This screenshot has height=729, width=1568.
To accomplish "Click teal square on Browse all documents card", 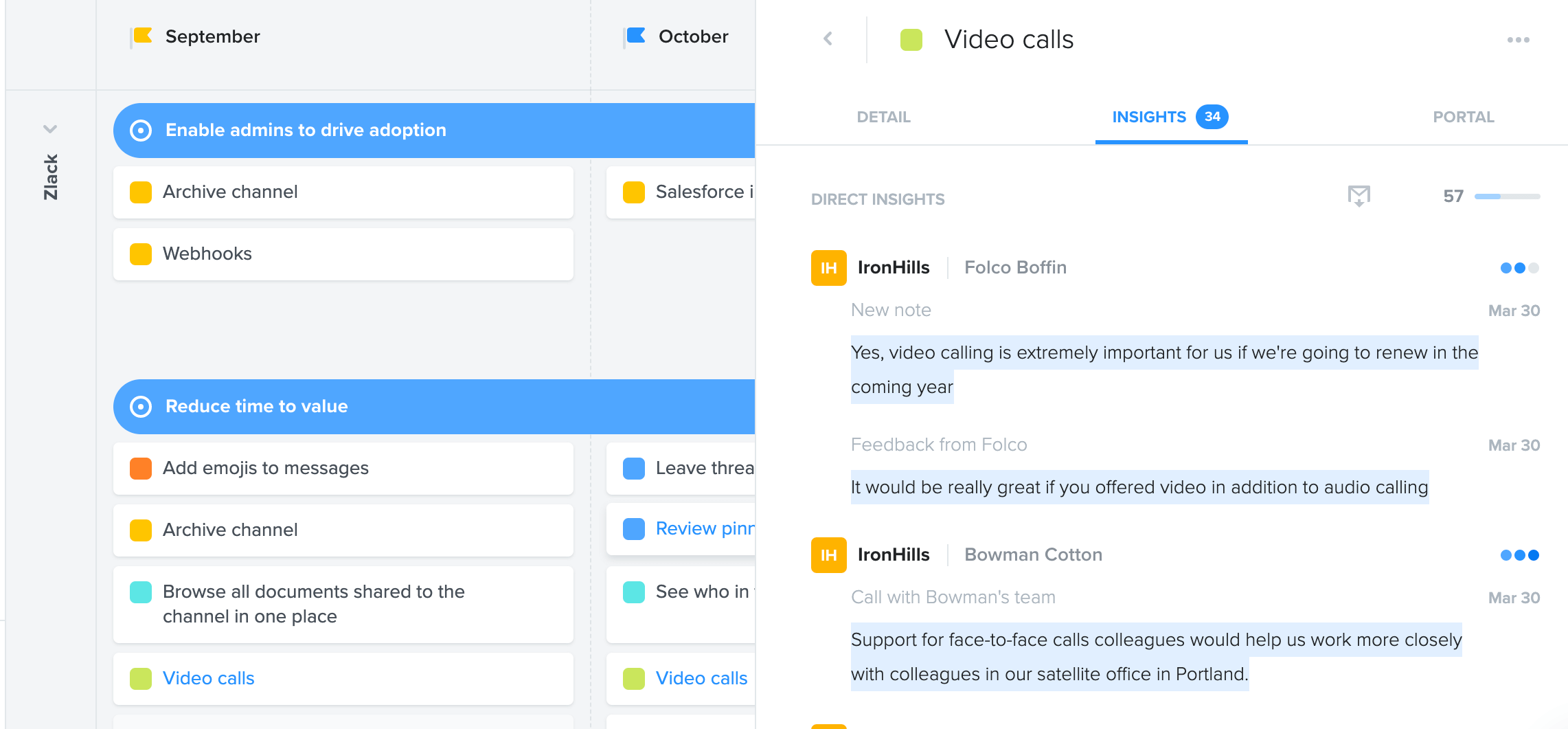I will [x=141, y=592].
